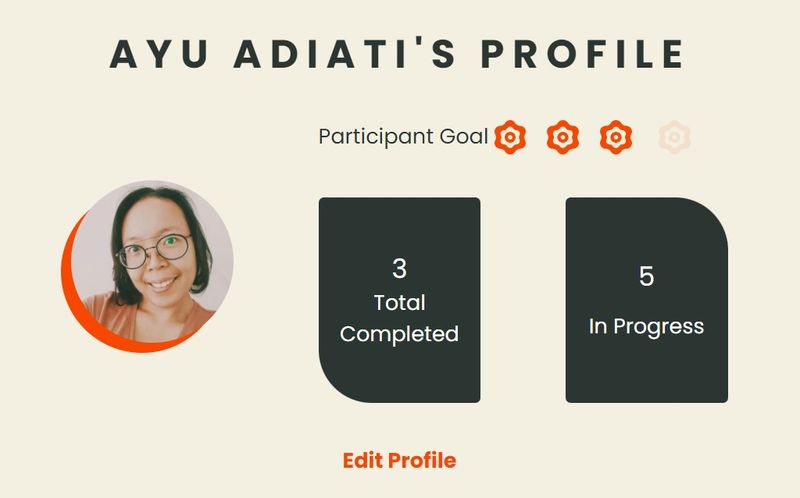The height and width of the screenshot is (498, 800).
Task: Click the number 5 in-progress count
Action: tap(646, 277)
